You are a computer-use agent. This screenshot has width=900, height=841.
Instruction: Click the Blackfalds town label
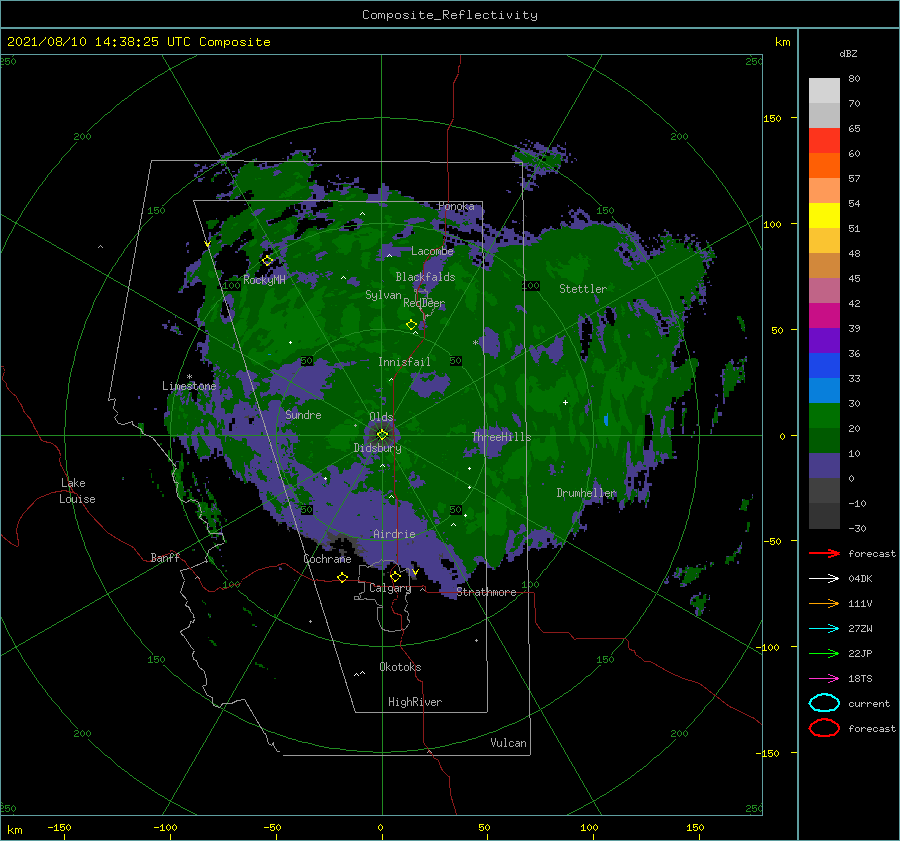425,277
